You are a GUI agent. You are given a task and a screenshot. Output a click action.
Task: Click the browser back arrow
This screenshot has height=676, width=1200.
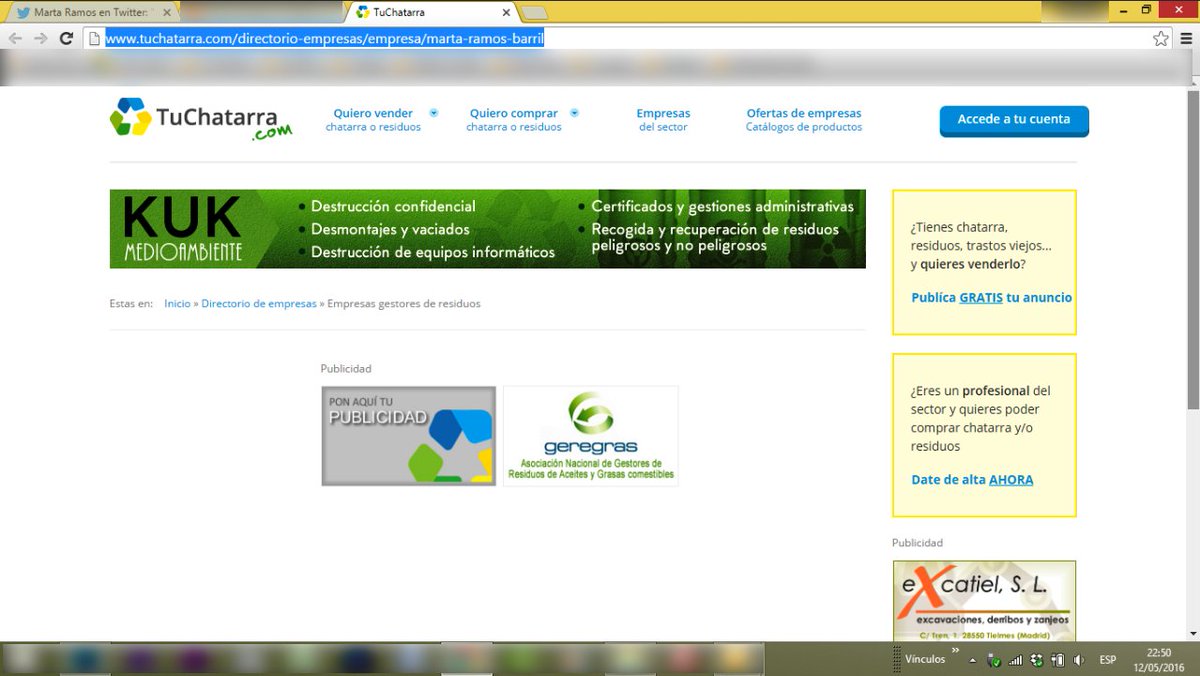pos(15,39)
